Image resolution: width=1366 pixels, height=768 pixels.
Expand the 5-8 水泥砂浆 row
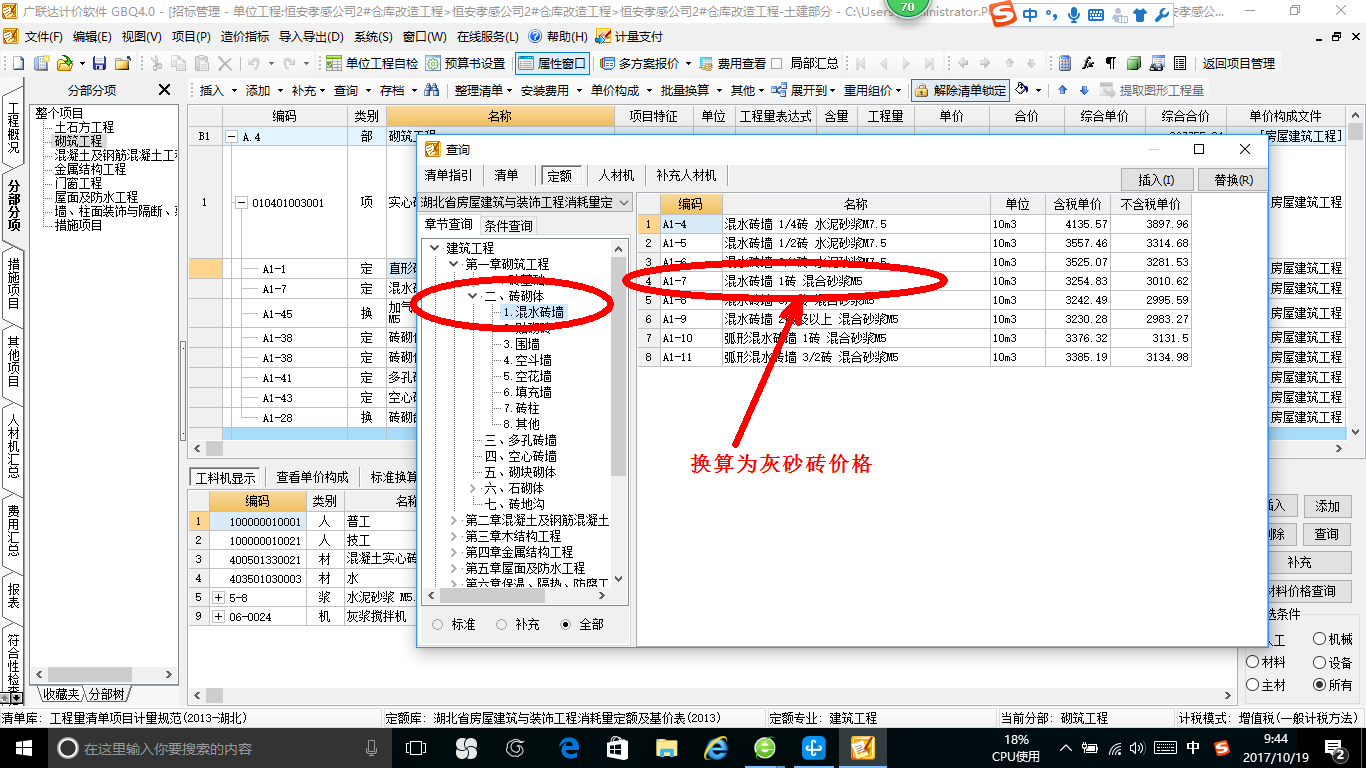(x=218, y=597)
